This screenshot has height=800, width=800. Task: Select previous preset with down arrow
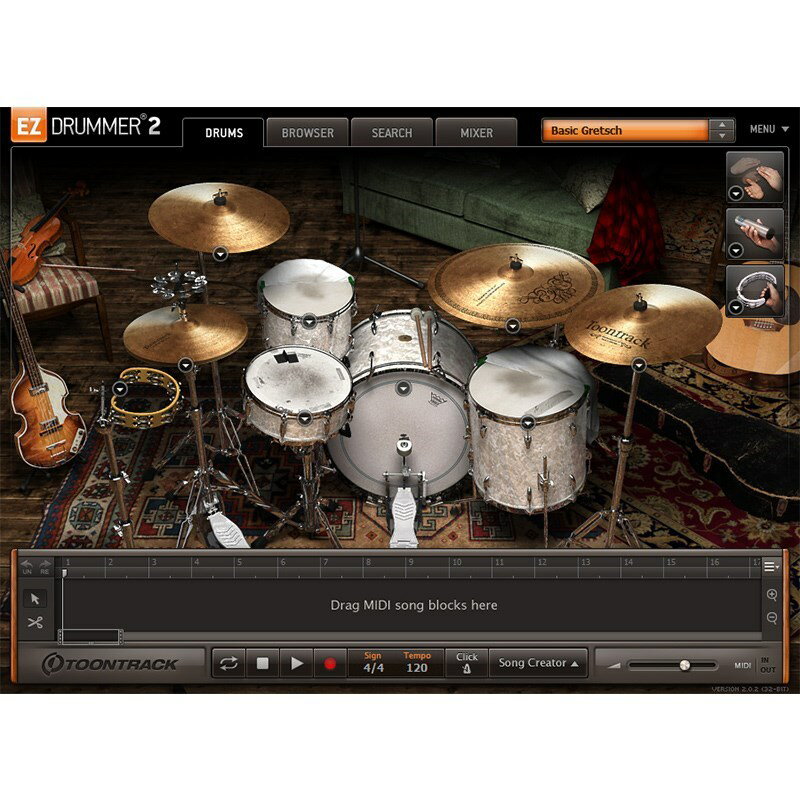[x=722, y=136]
